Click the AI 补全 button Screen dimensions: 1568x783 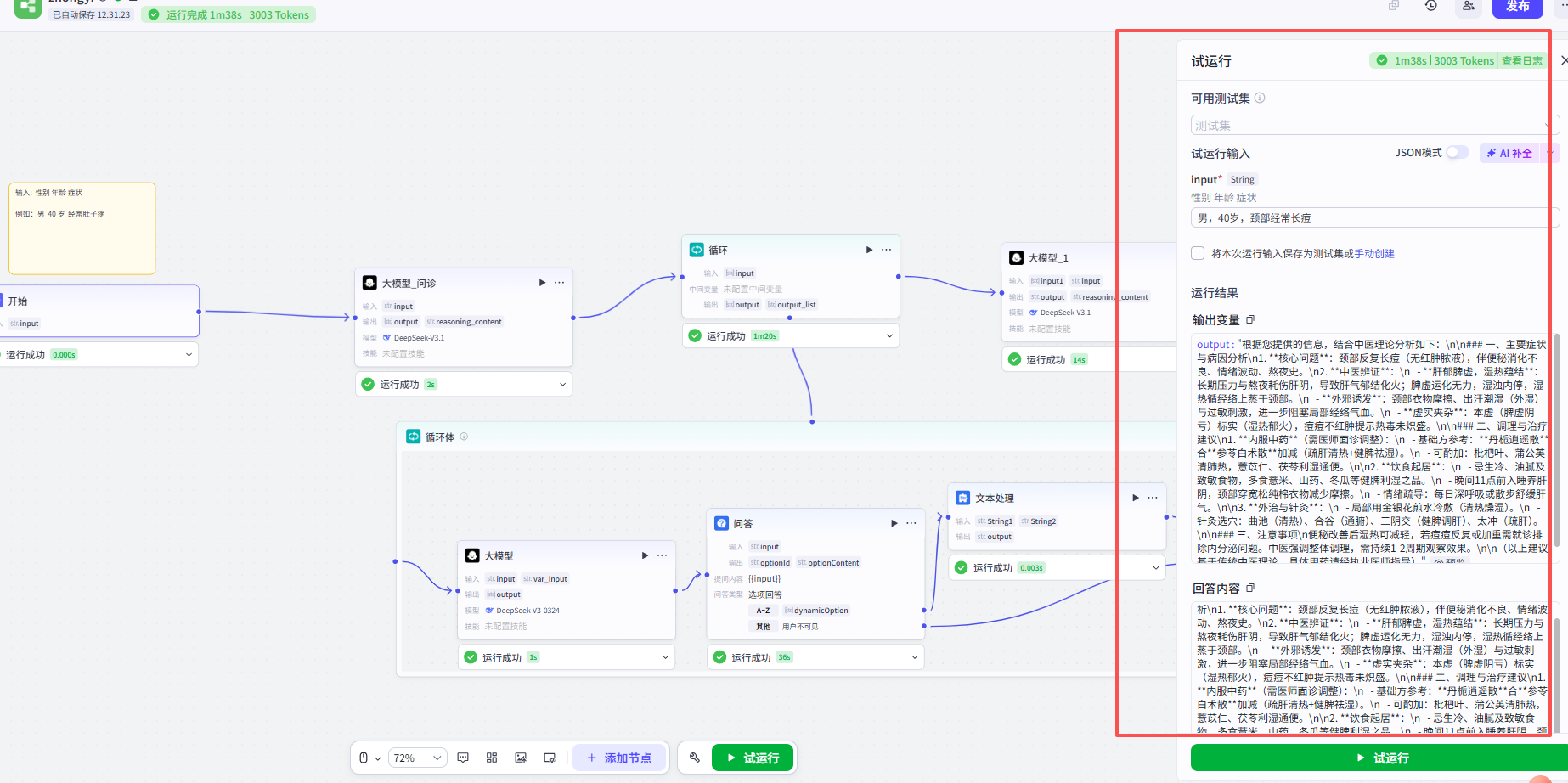point(1510,153)
